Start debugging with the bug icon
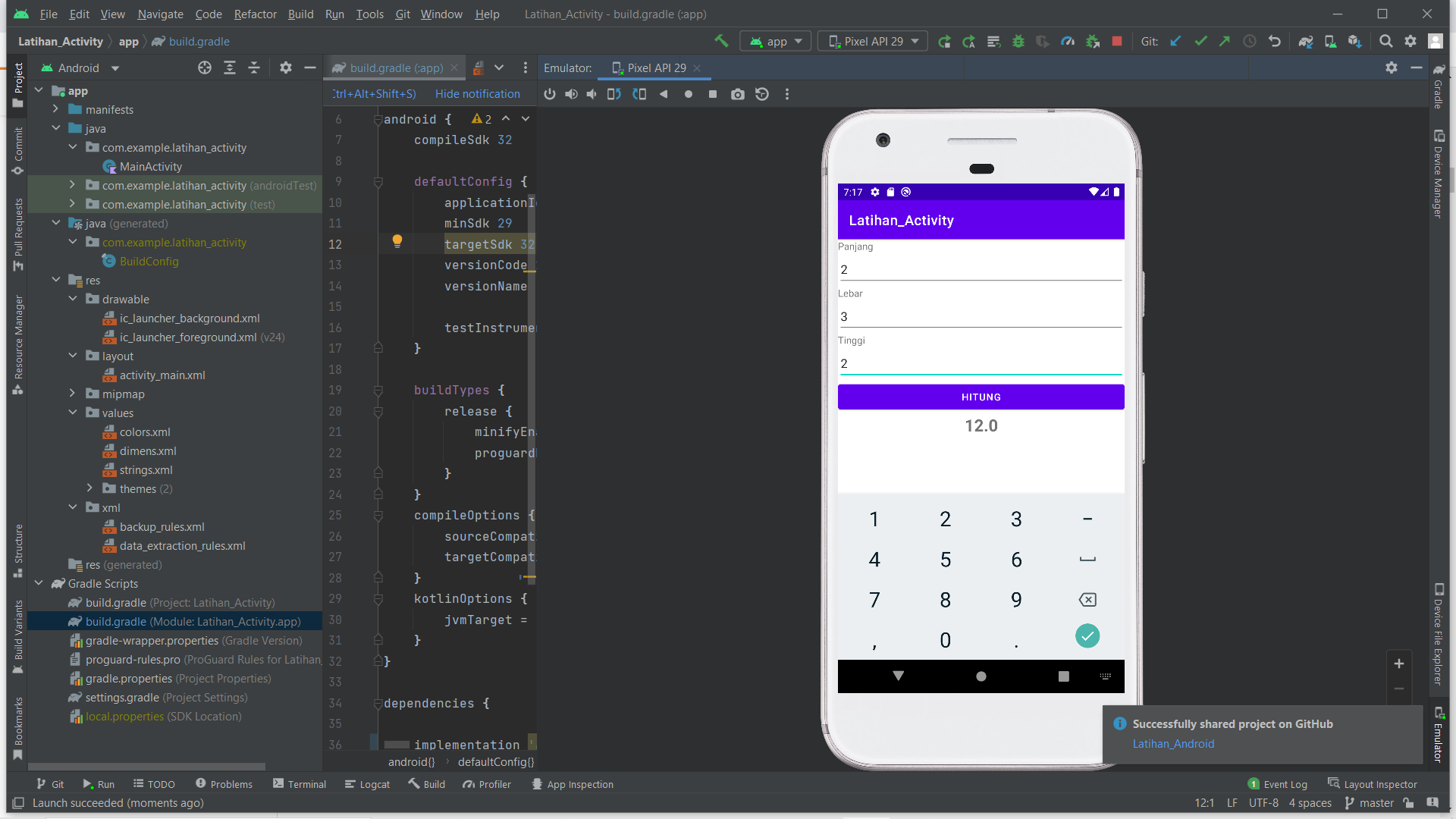 [x=1018, y=41]
